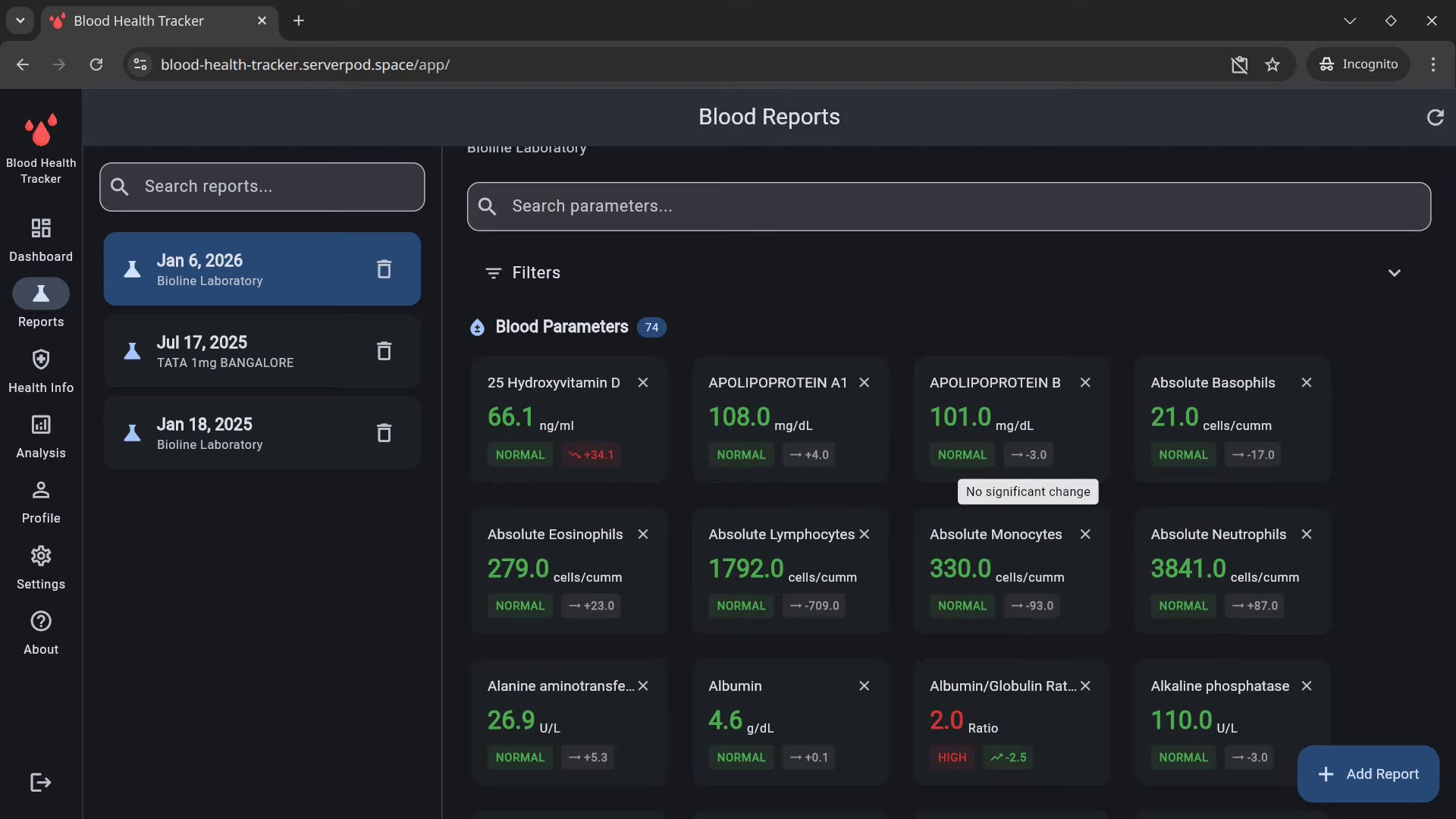Image resolution: width=1456 pixels, height=819 pixels.
Task: Click the refresh icon in Blood Reports header
Action: point(1435,118)
